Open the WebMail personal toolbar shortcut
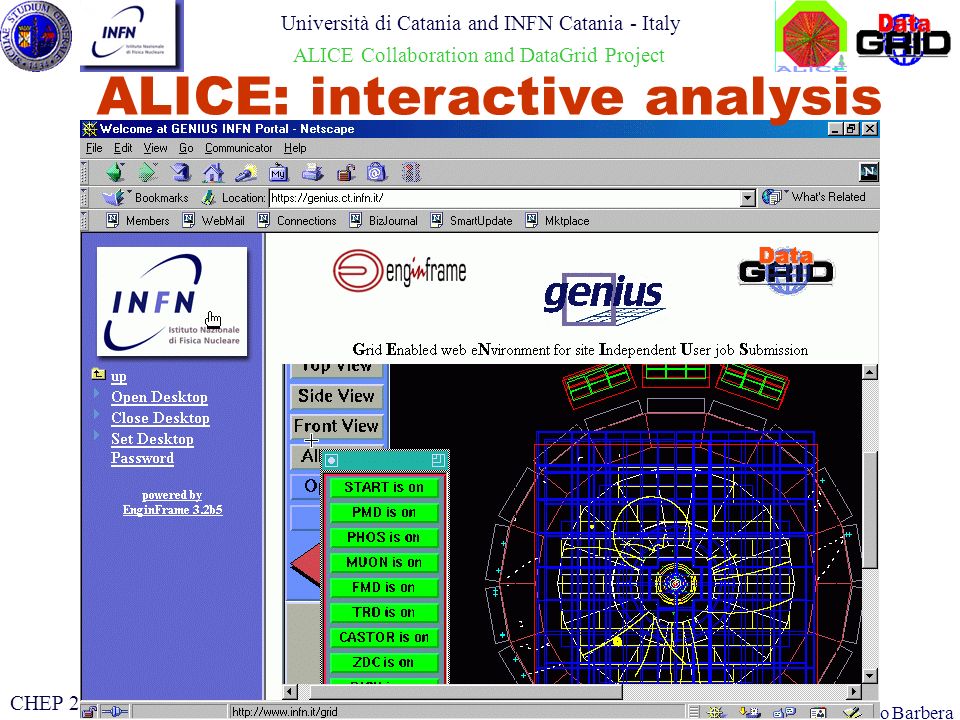960x720 pixels. [189, 220]
